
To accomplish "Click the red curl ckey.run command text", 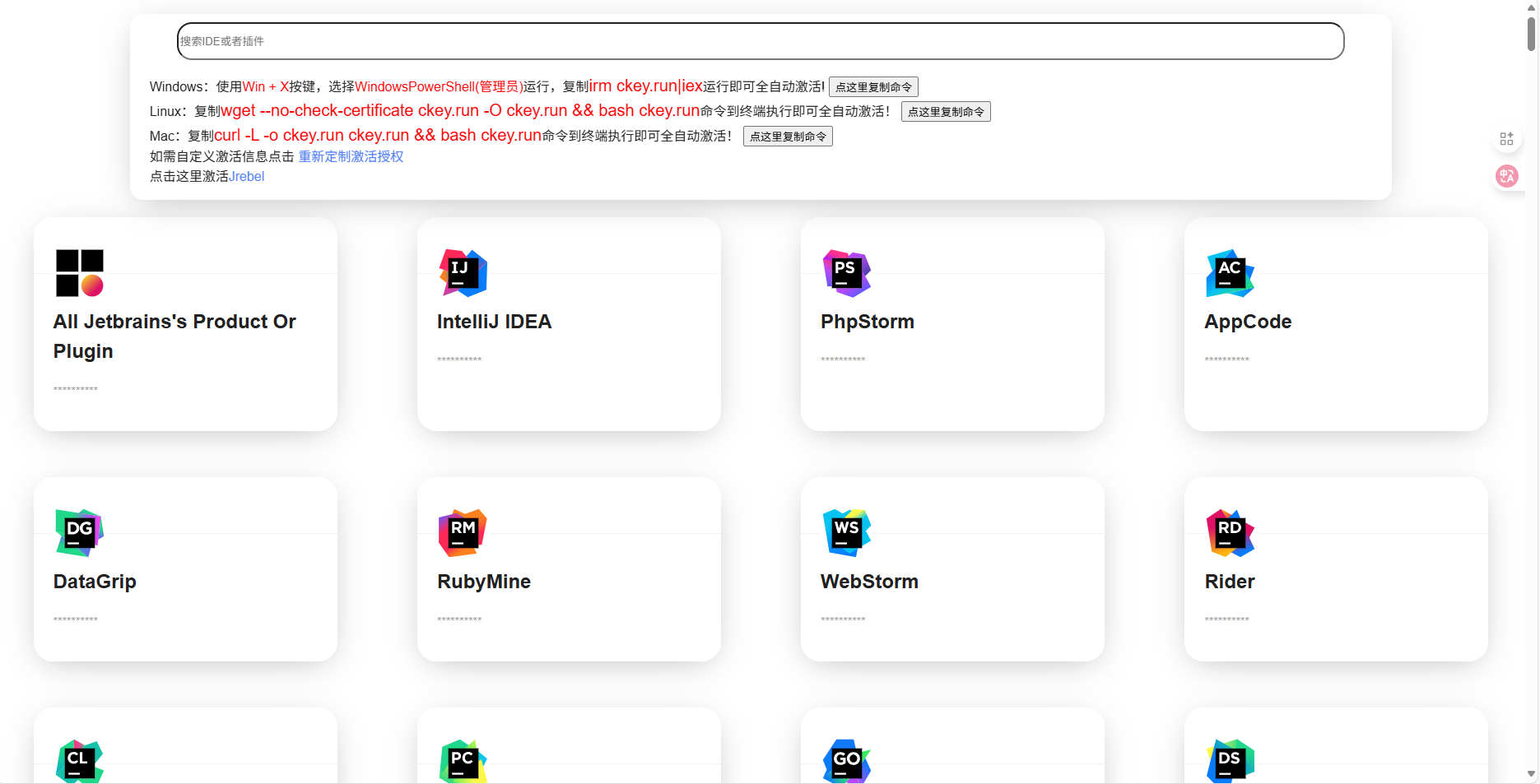I will point(378,136).
